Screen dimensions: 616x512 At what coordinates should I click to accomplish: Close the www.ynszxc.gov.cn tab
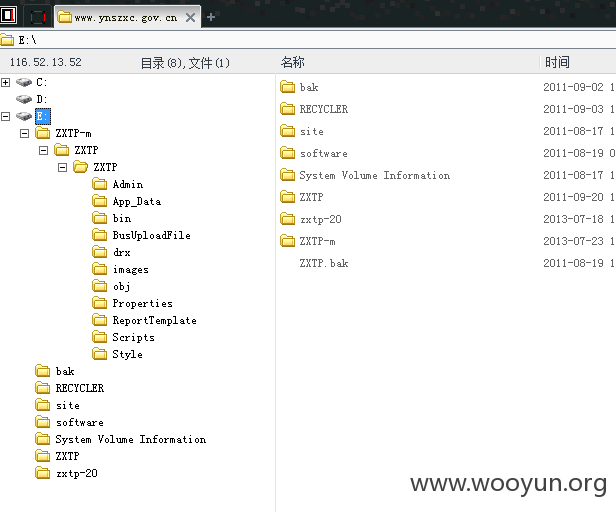(191, 18)
